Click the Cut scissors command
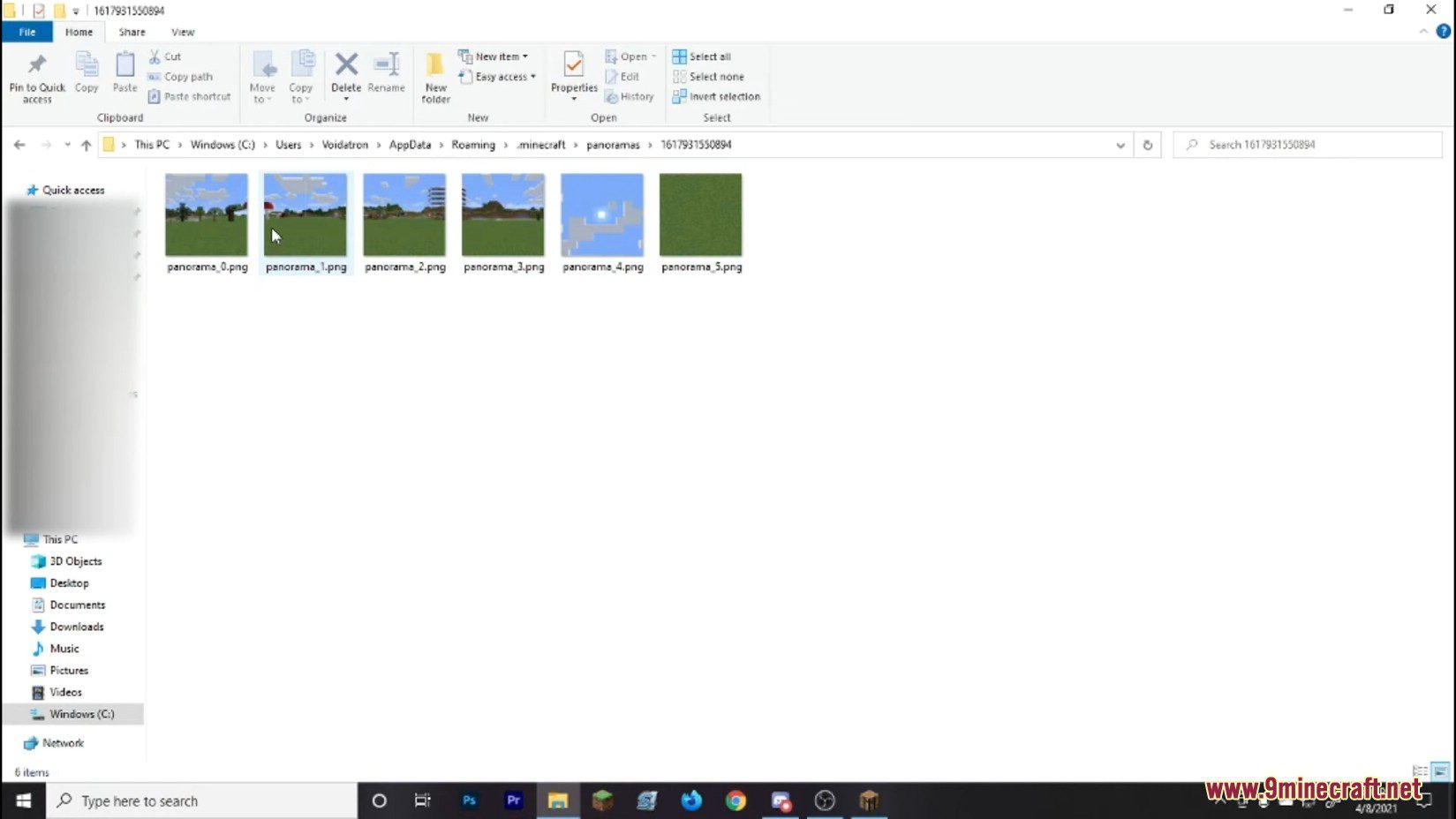The image size is (1456, 819). click(165, 56)
